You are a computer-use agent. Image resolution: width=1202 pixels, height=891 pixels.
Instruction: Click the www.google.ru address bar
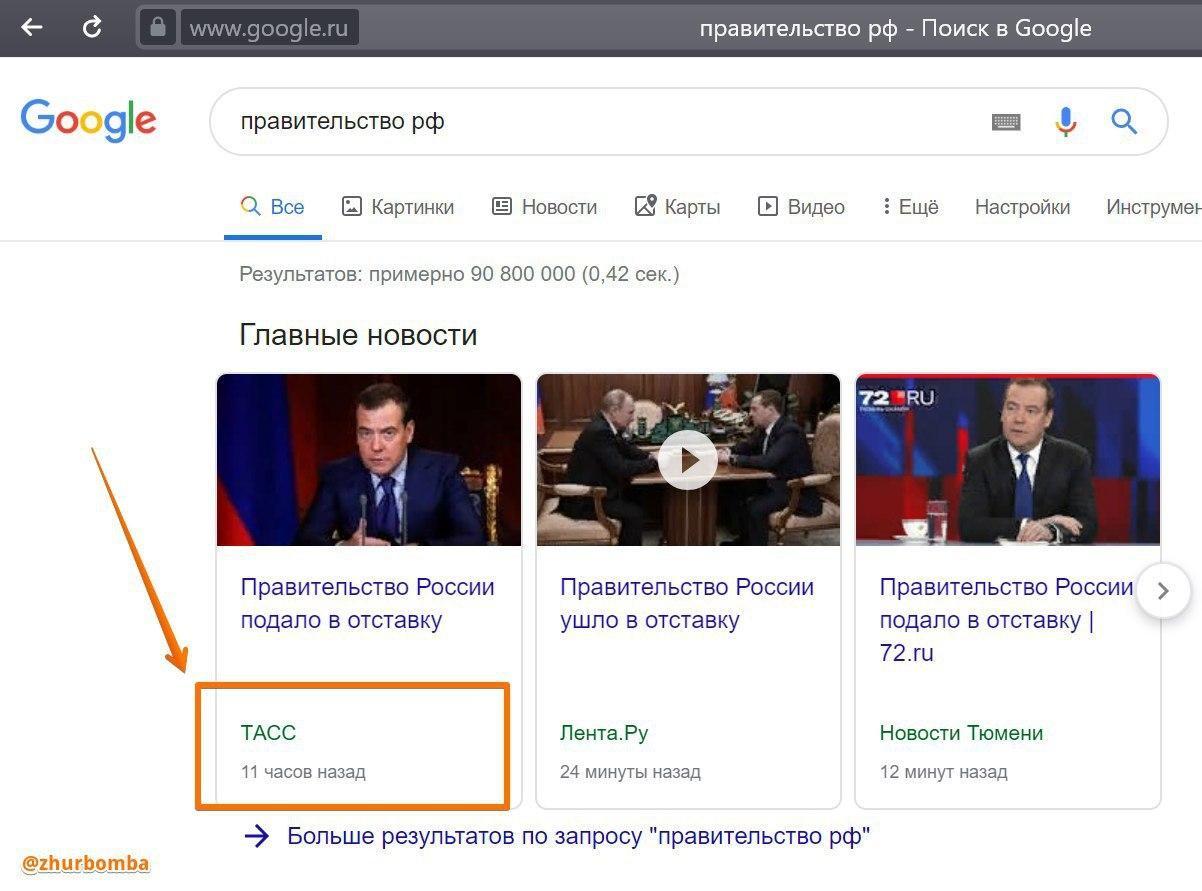point(269,28)
